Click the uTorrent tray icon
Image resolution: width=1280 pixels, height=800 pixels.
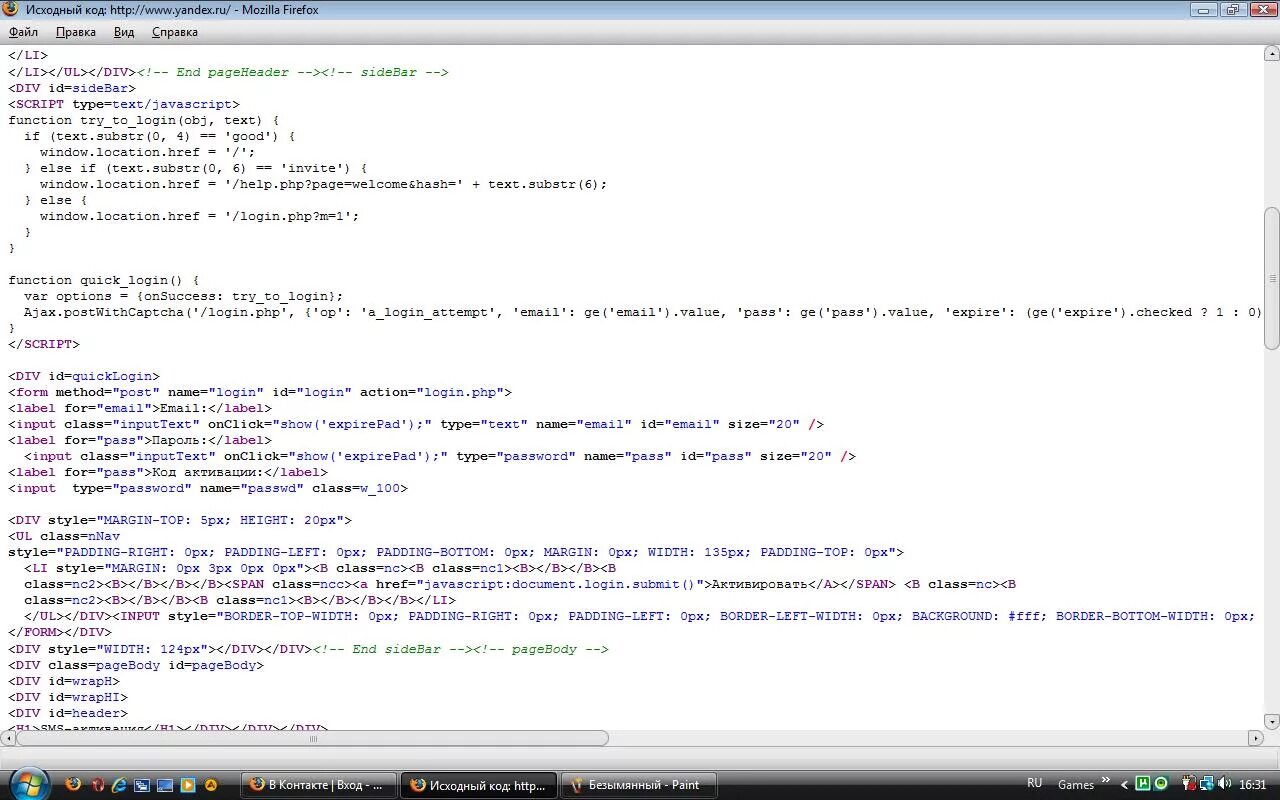[x=1144, y=784]
